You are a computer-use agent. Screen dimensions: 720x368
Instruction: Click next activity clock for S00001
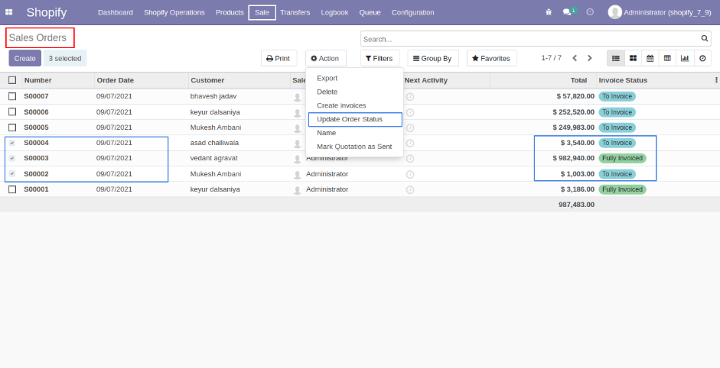(x=410, y=190)
